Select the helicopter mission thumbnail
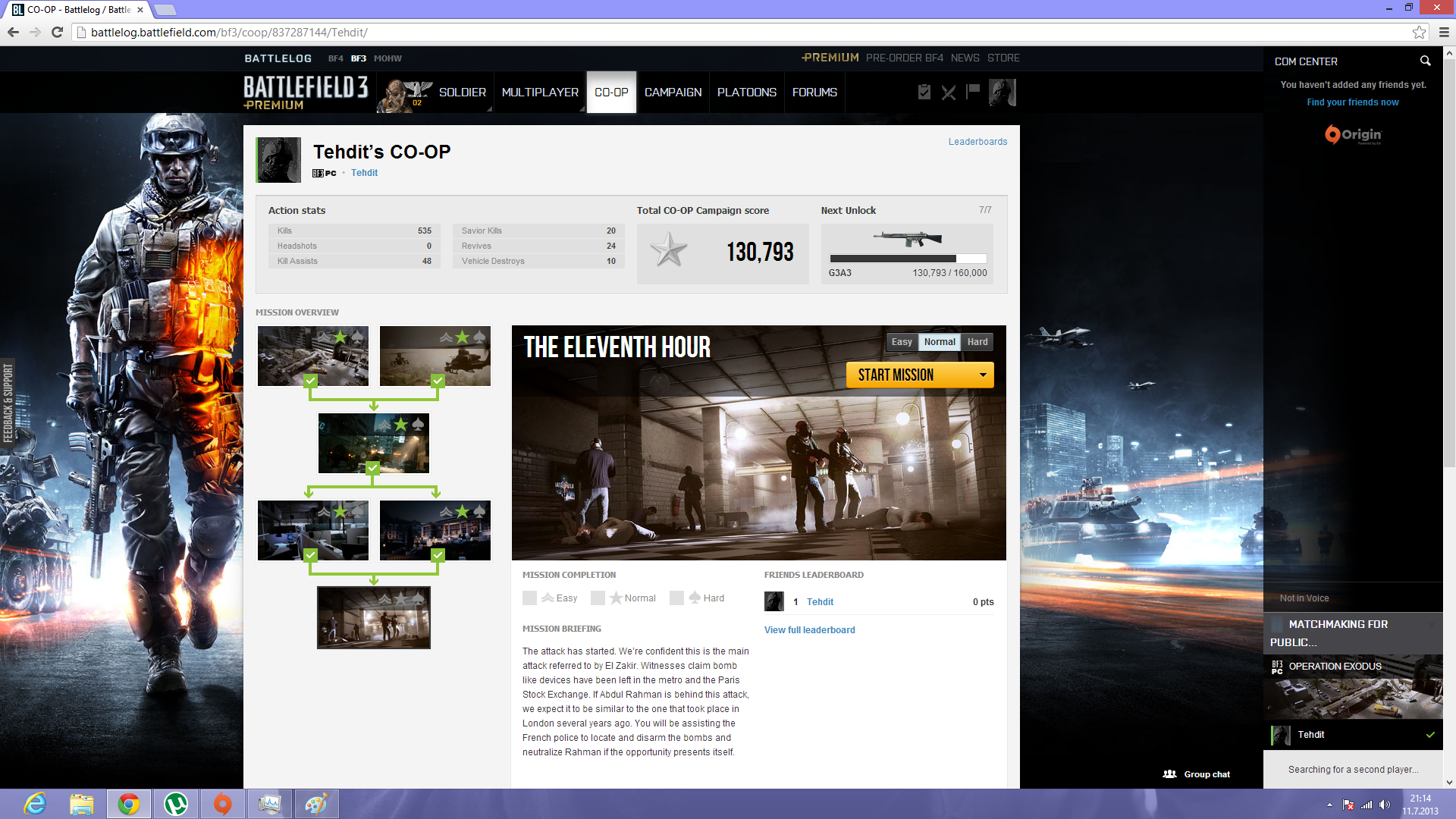Screen dimensions: 1456x819 (435, 356)
